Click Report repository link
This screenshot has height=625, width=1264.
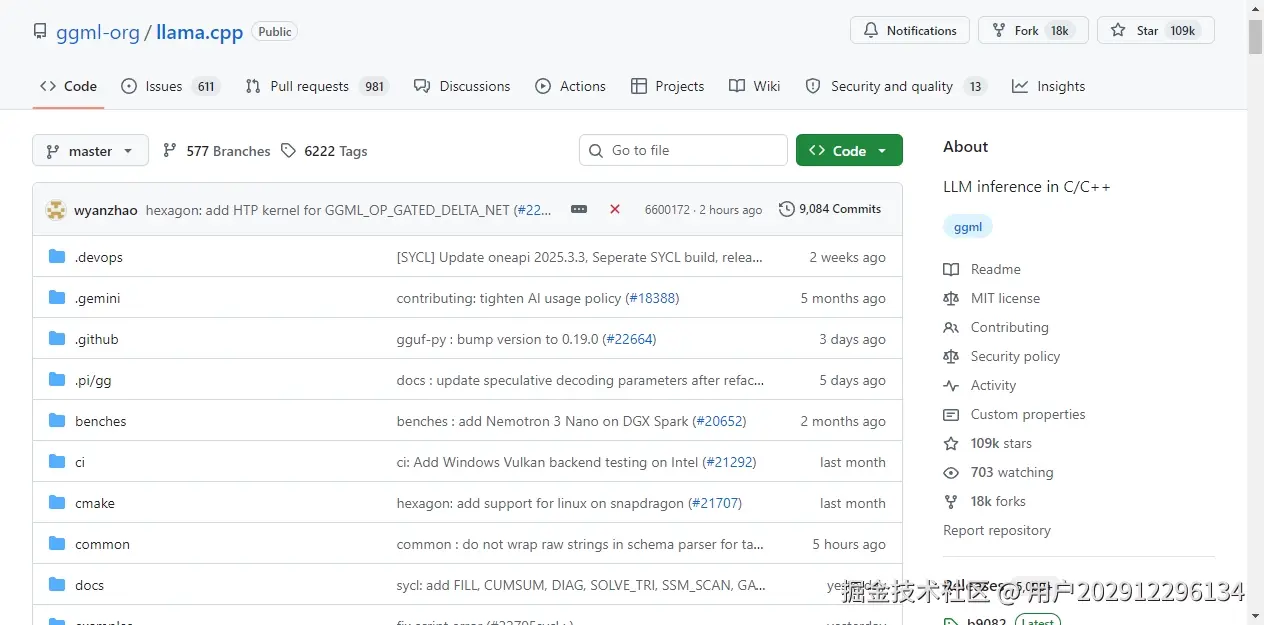pyautogui.click(x=997, y=530)
